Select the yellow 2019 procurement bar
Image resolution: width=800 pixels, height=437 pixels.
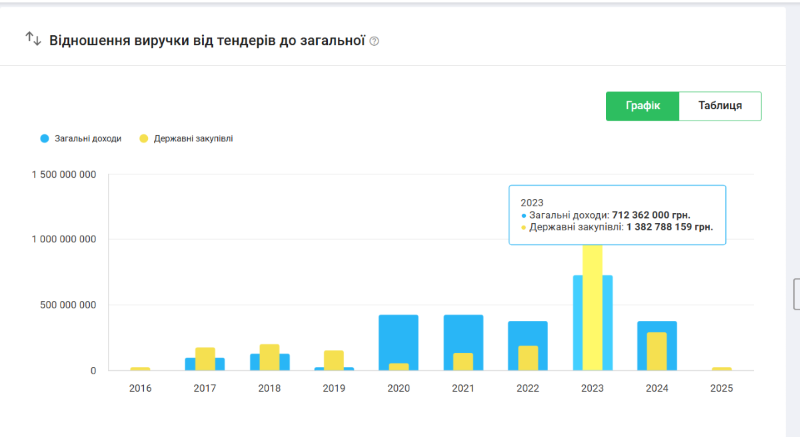point(334,361)
